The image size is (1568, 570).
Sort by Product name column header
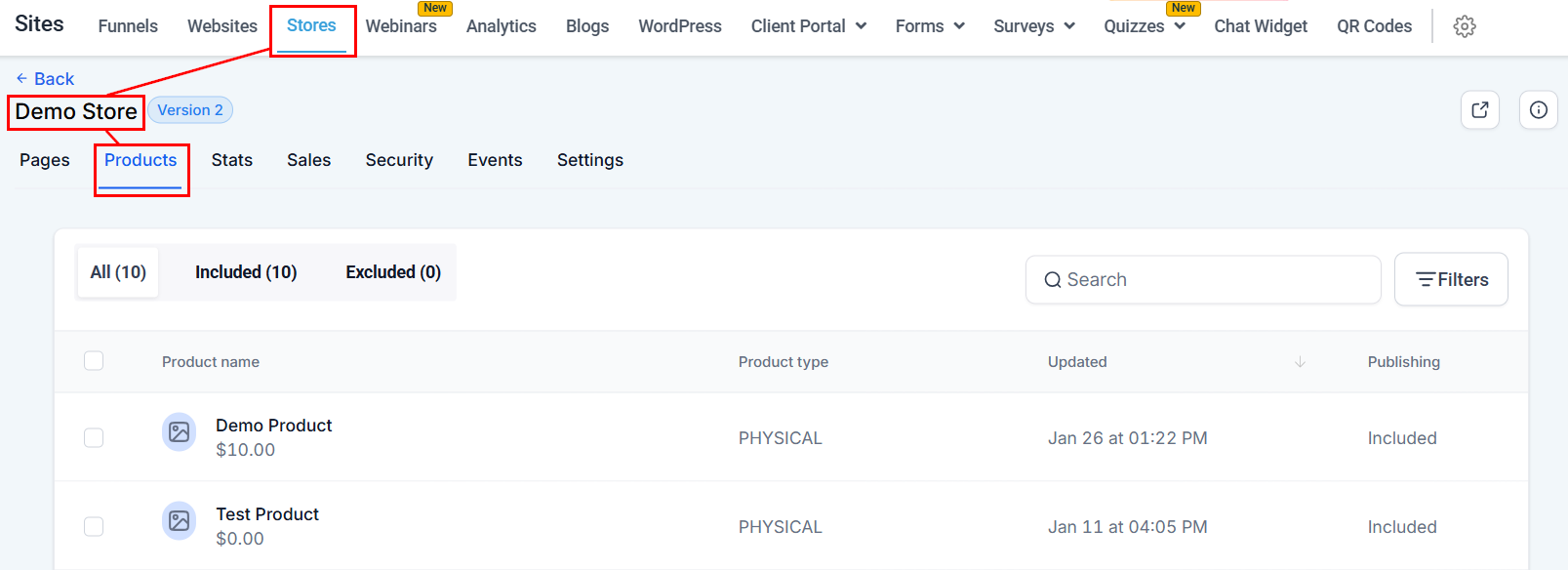point(211,362)
